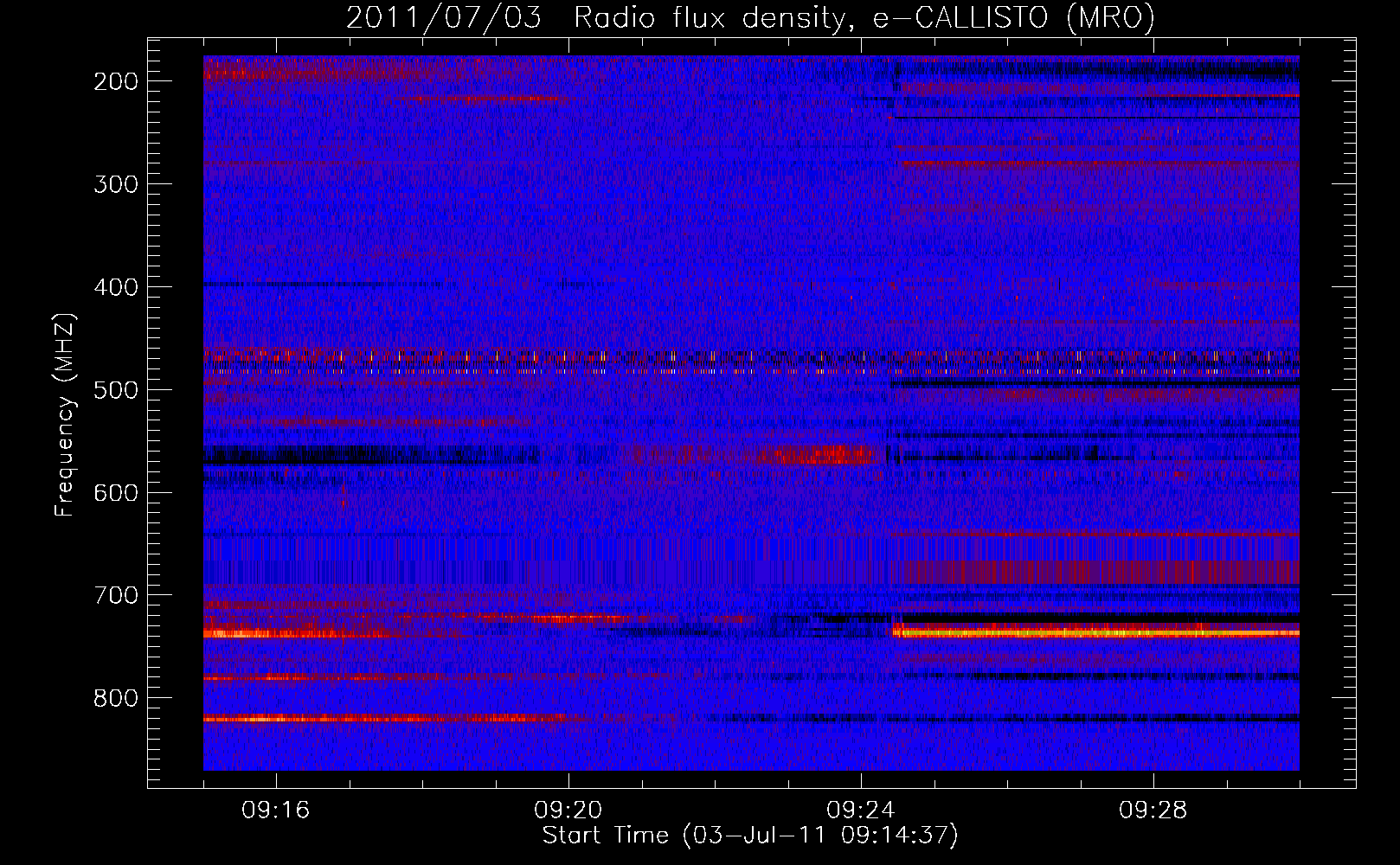Click the 09:16 time tick label
This screenshot has height=865, width=1400.
[276, 811]
